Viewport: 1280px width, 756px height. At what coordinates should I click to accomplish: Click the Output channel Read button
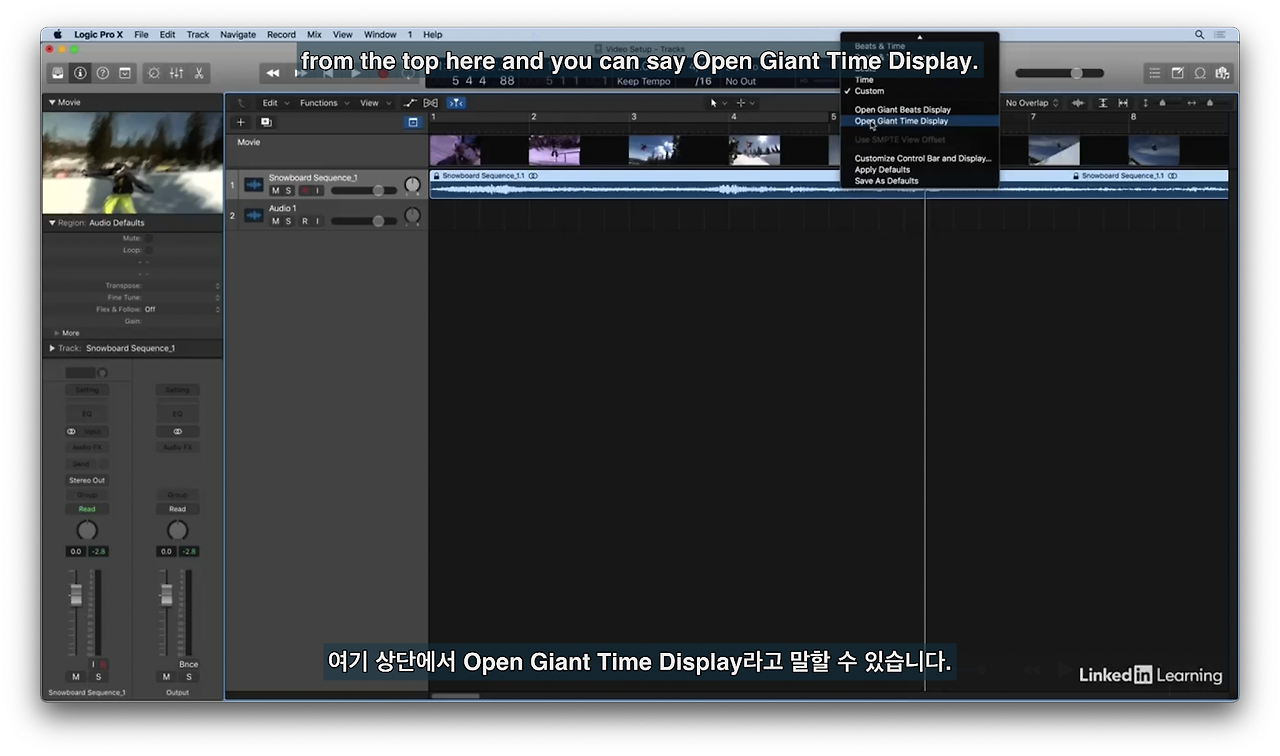pos(177,509)
